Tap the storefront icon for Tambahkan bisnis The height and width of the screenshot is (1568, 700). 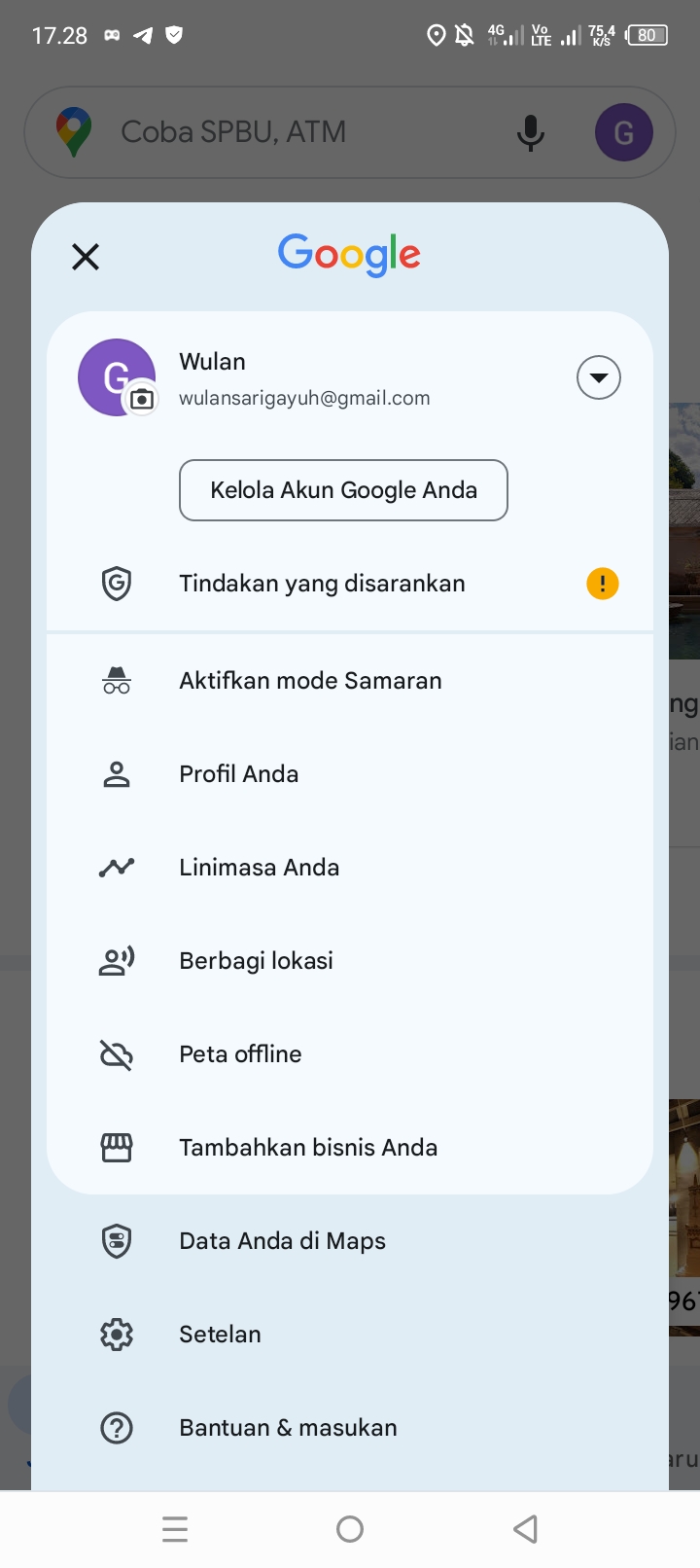(x=117, y=1148)
